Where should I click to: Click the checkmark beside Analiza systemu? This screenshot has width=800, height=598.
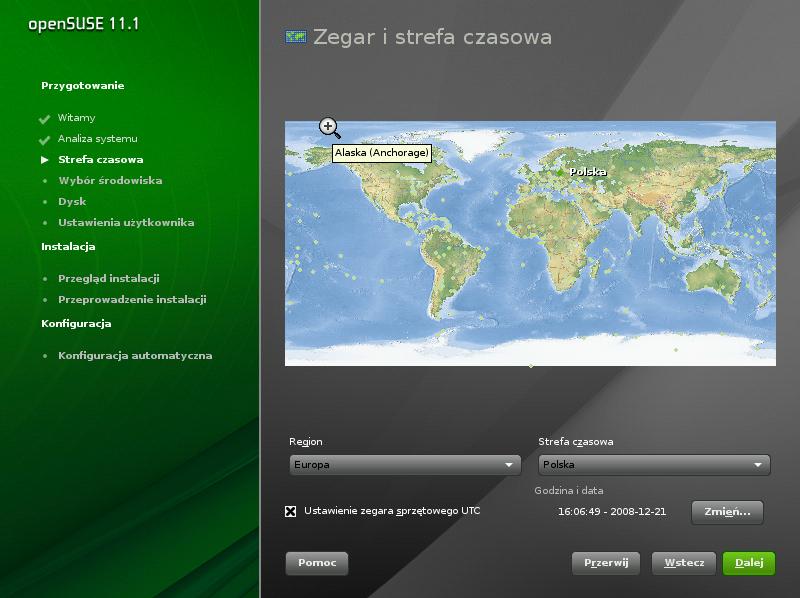(x=44, y=140)
